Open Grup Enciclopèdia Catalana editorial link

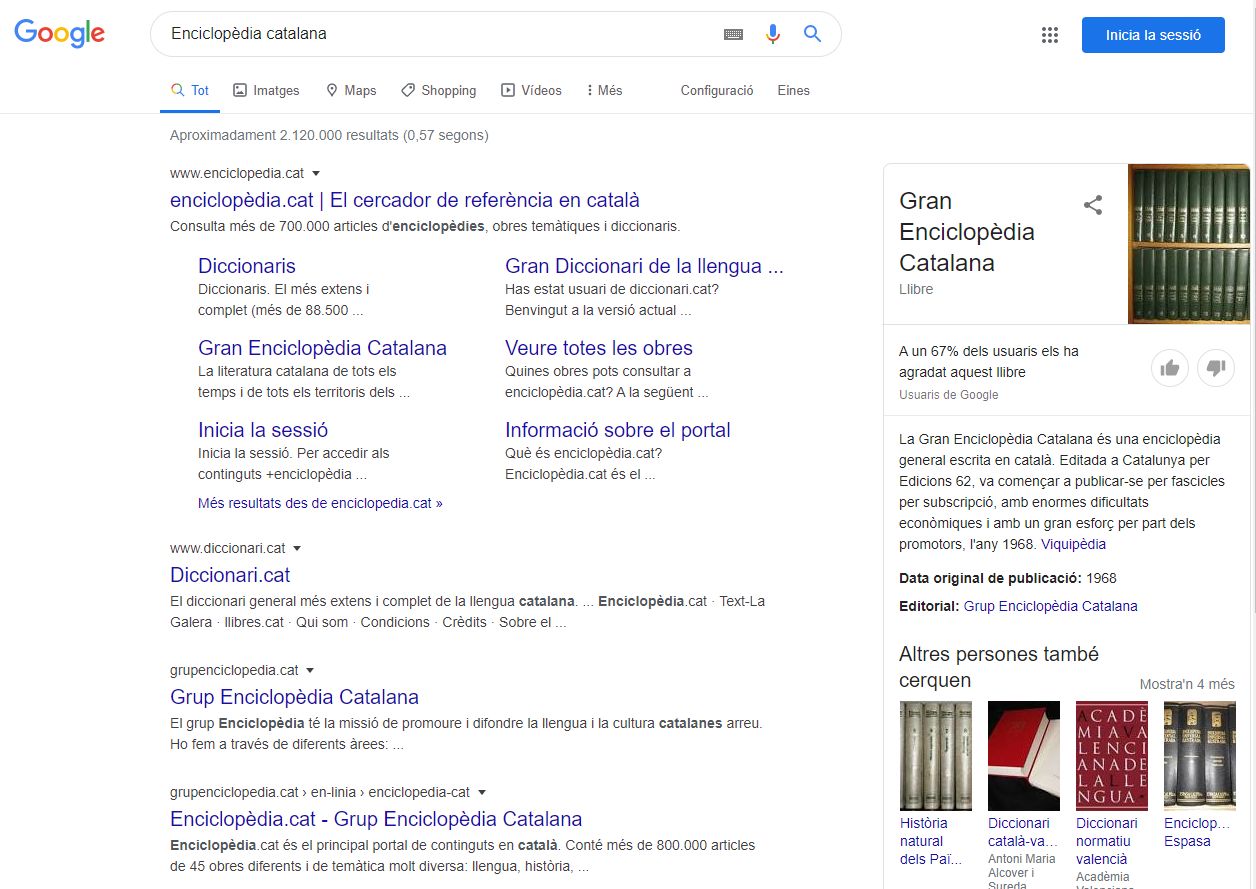(1050, 606)
